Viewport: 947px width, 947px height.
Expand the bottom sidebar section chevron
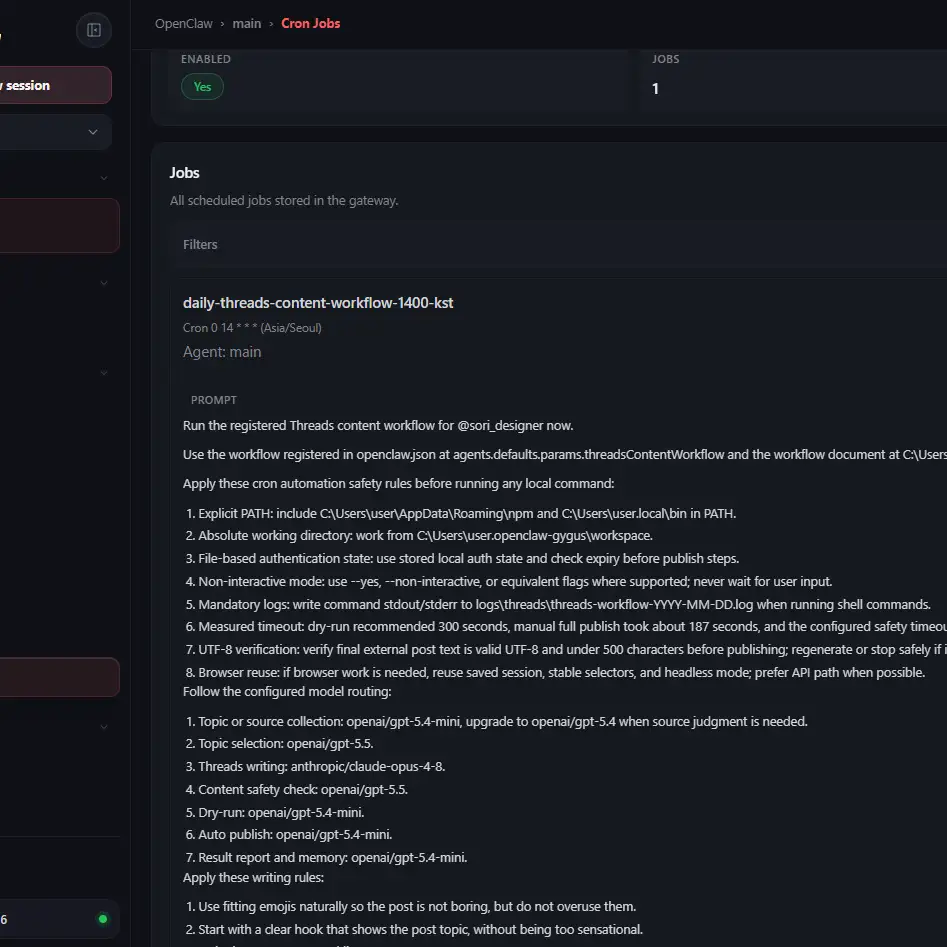(104, 727)
